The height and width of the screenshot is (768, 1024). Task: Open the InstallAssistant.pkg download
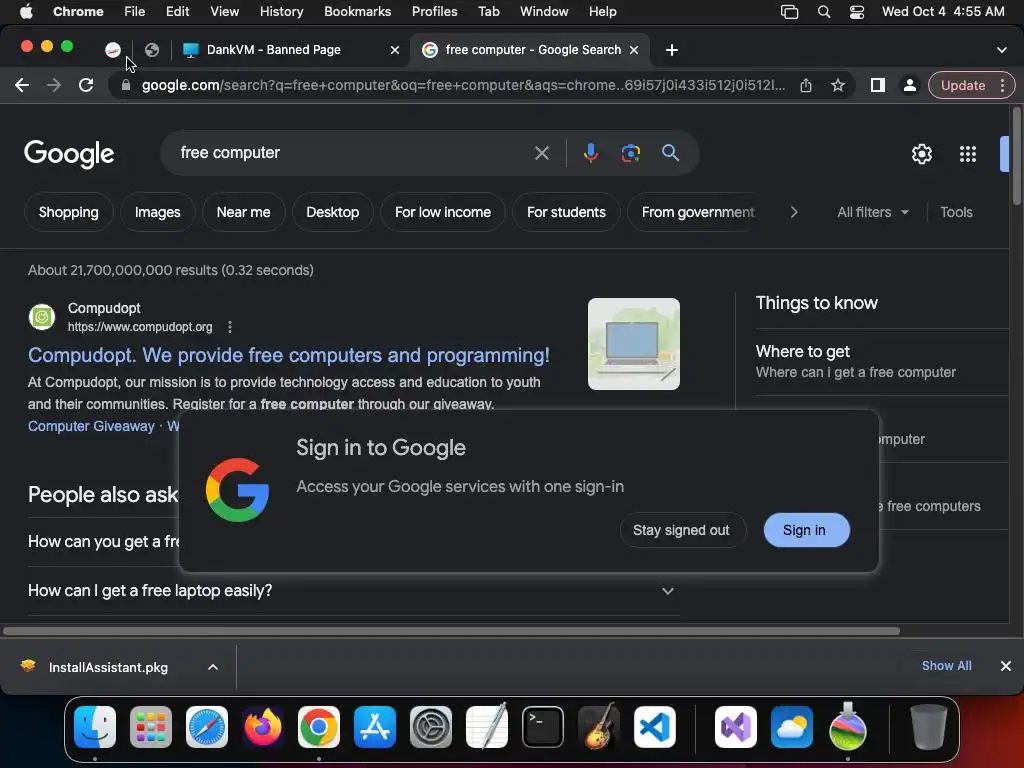coord(108,667)
